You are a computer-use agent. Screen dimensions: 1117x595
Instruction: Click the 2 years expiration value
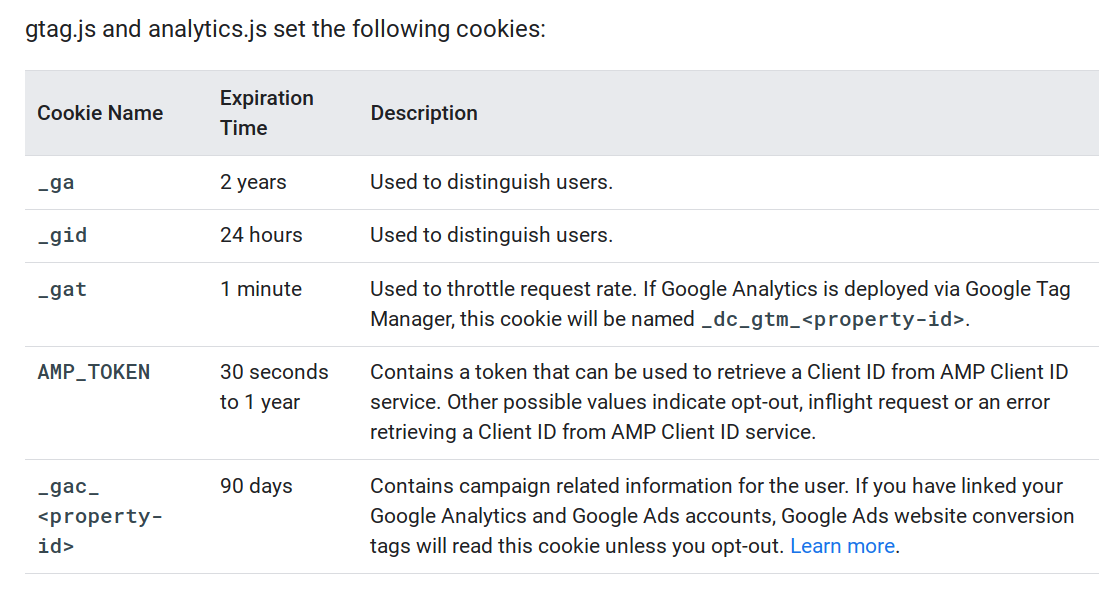[x=253, y=182]
